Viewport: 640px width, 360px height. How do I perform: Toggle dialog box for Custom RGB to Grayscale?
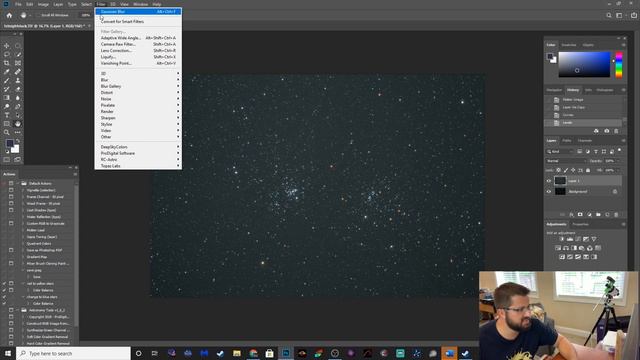tap(11, 223)
